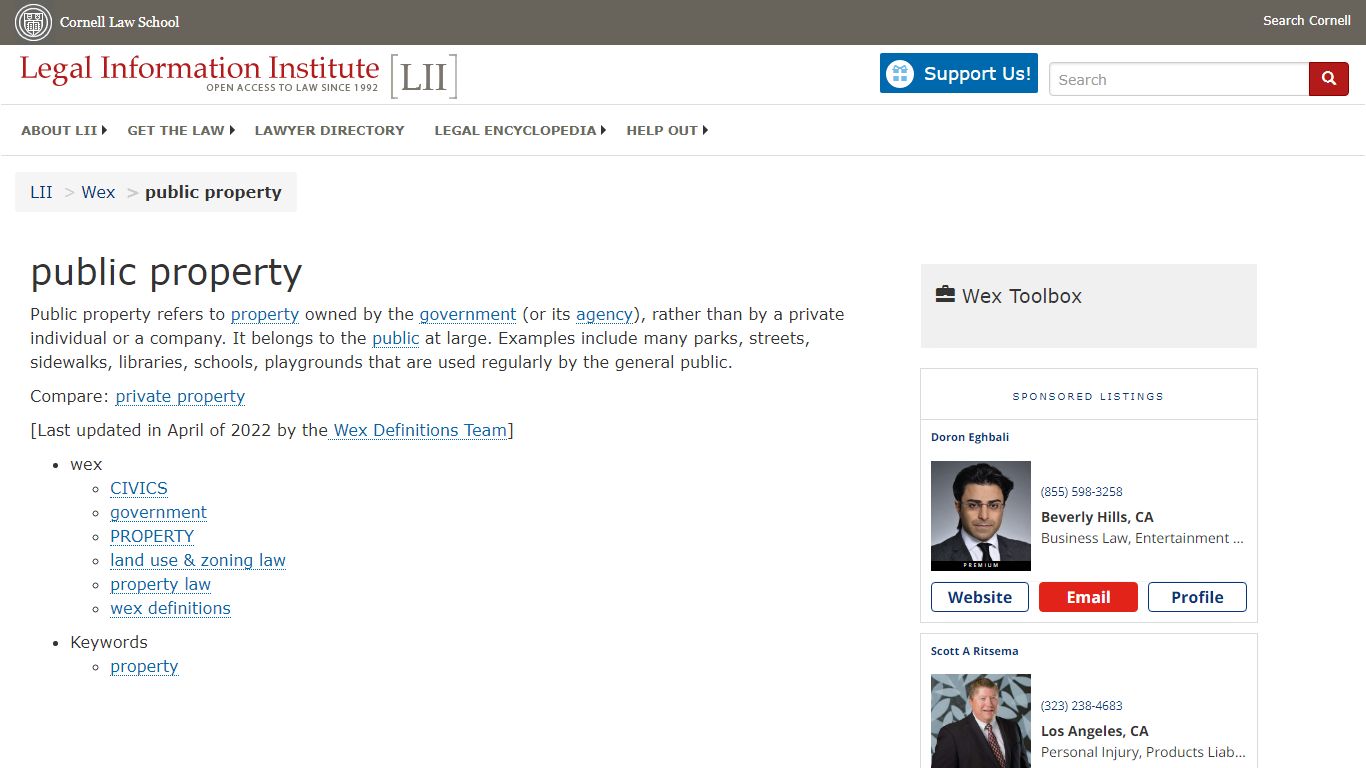Click Doron Eghbali's Profile button
The width and height of the screenshot is (1366, 768).
pos(1197,597)
